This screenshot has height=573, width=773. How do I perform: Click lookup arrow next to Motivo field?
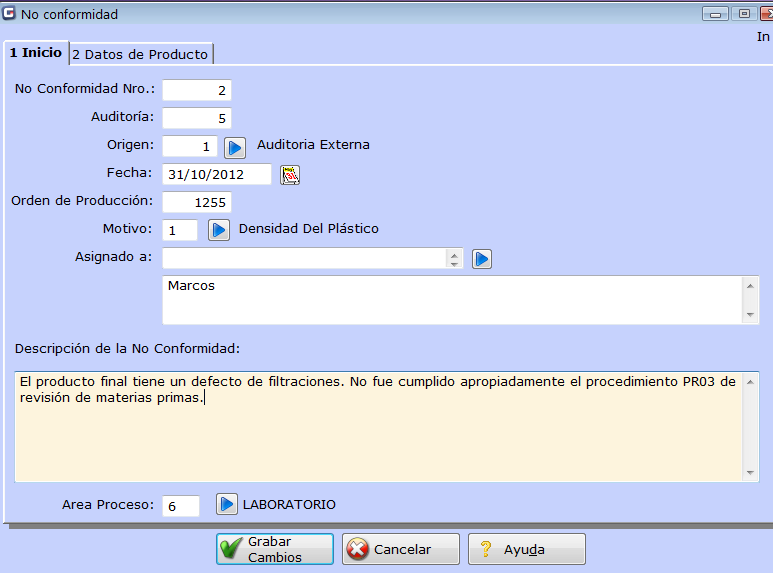[x=218, y=230]
